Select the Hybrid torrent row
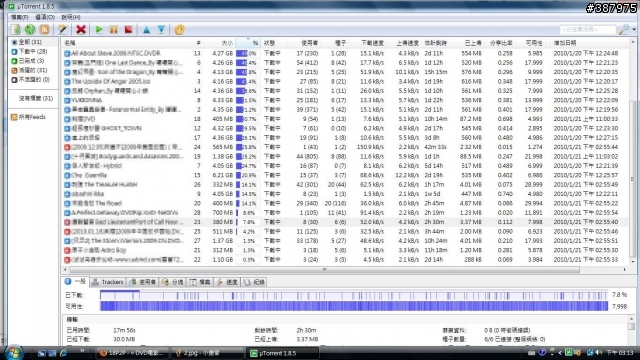This screenshot has width=640, height=360. tap(344, 166)
